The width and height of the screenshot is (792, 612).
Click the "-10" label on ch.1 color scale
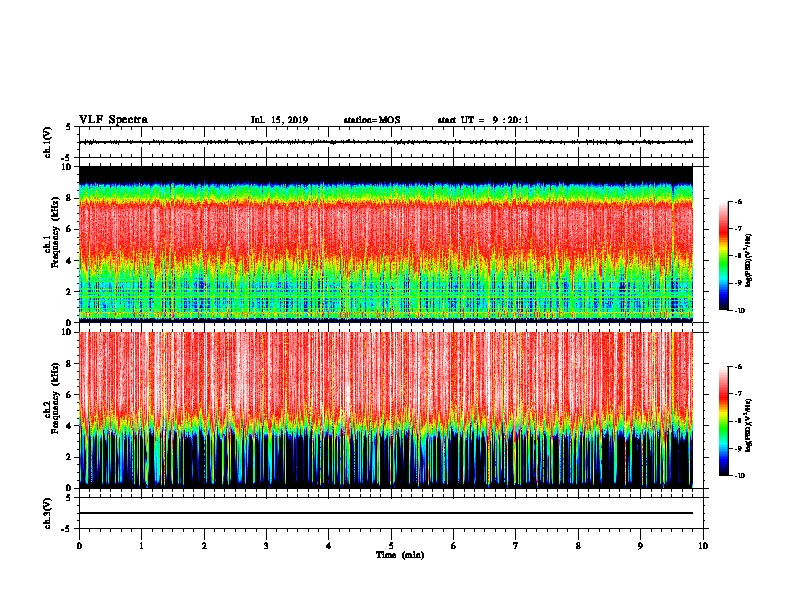point(739,311)
